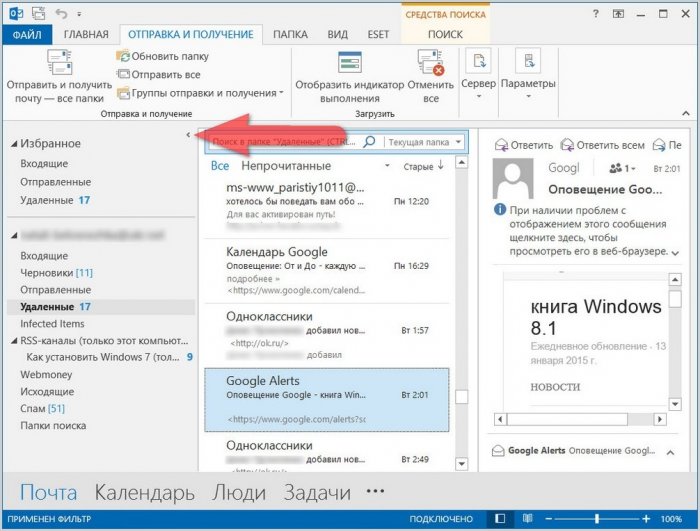700x531 pixels.
Task: Open Группы отправки и получения dropdown
Action: [200, 93]
